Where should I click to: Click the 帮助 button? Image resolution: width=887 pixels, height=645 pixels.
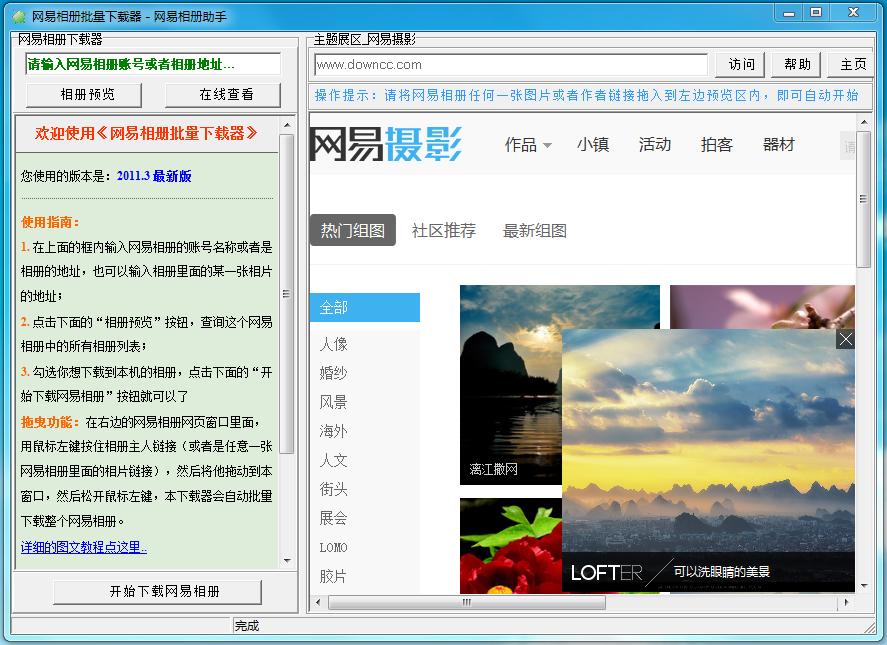coord(795,63)
